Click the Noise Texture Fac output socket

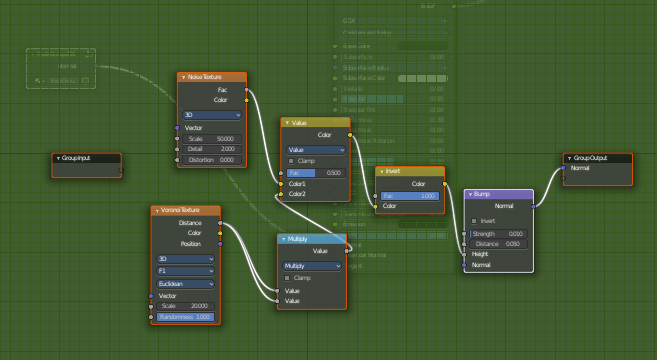pos(246,90)
